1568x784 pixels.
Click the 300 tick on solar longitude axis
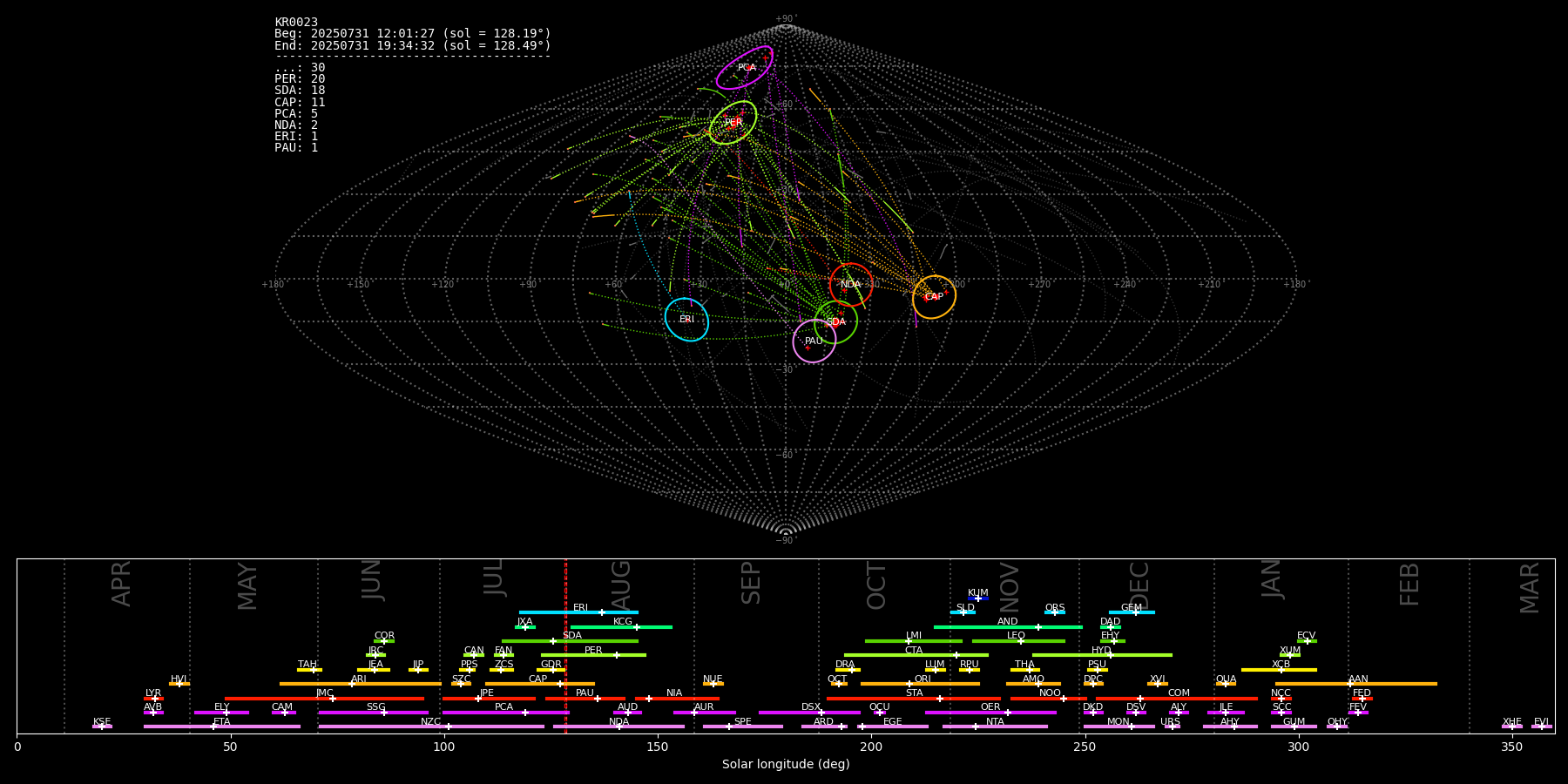pyautogui.click(x=1298, y=747)
